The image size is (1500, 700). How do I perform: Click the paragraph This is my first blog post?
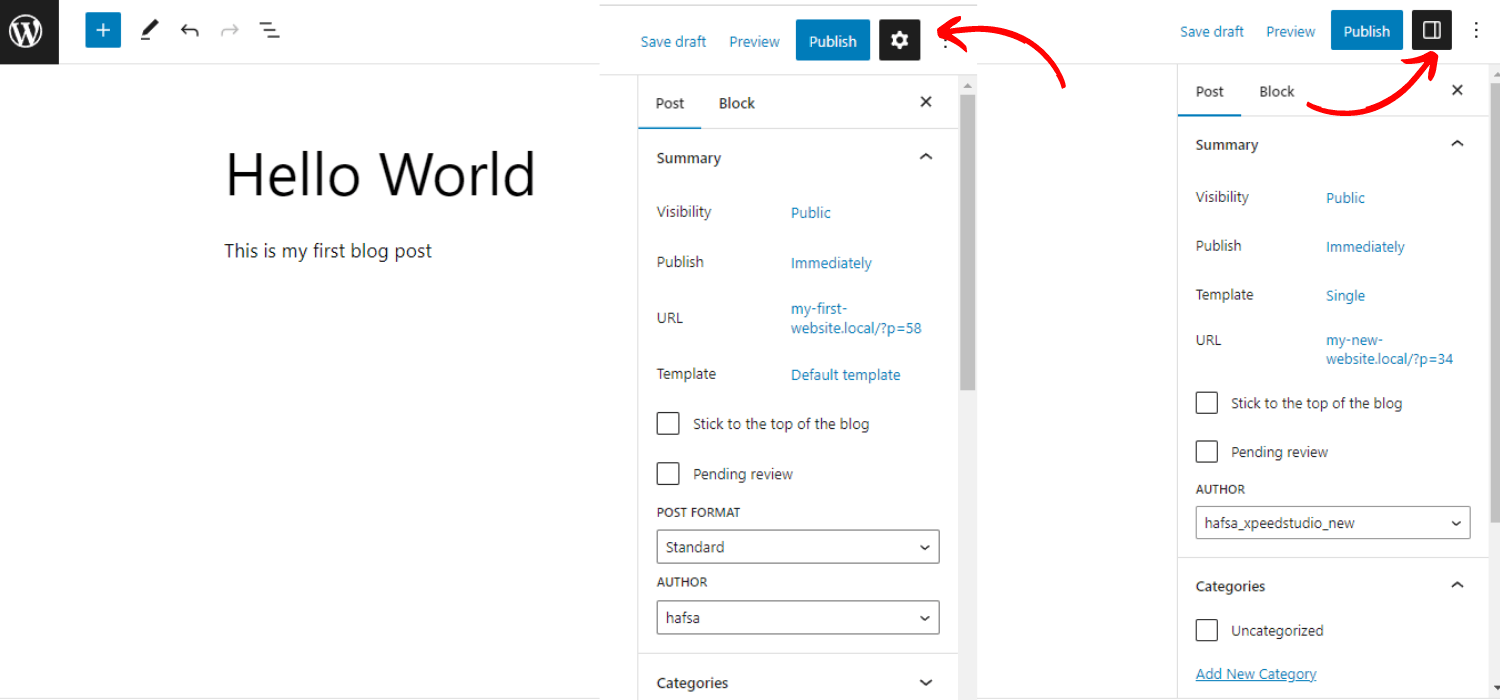[328, 250]
